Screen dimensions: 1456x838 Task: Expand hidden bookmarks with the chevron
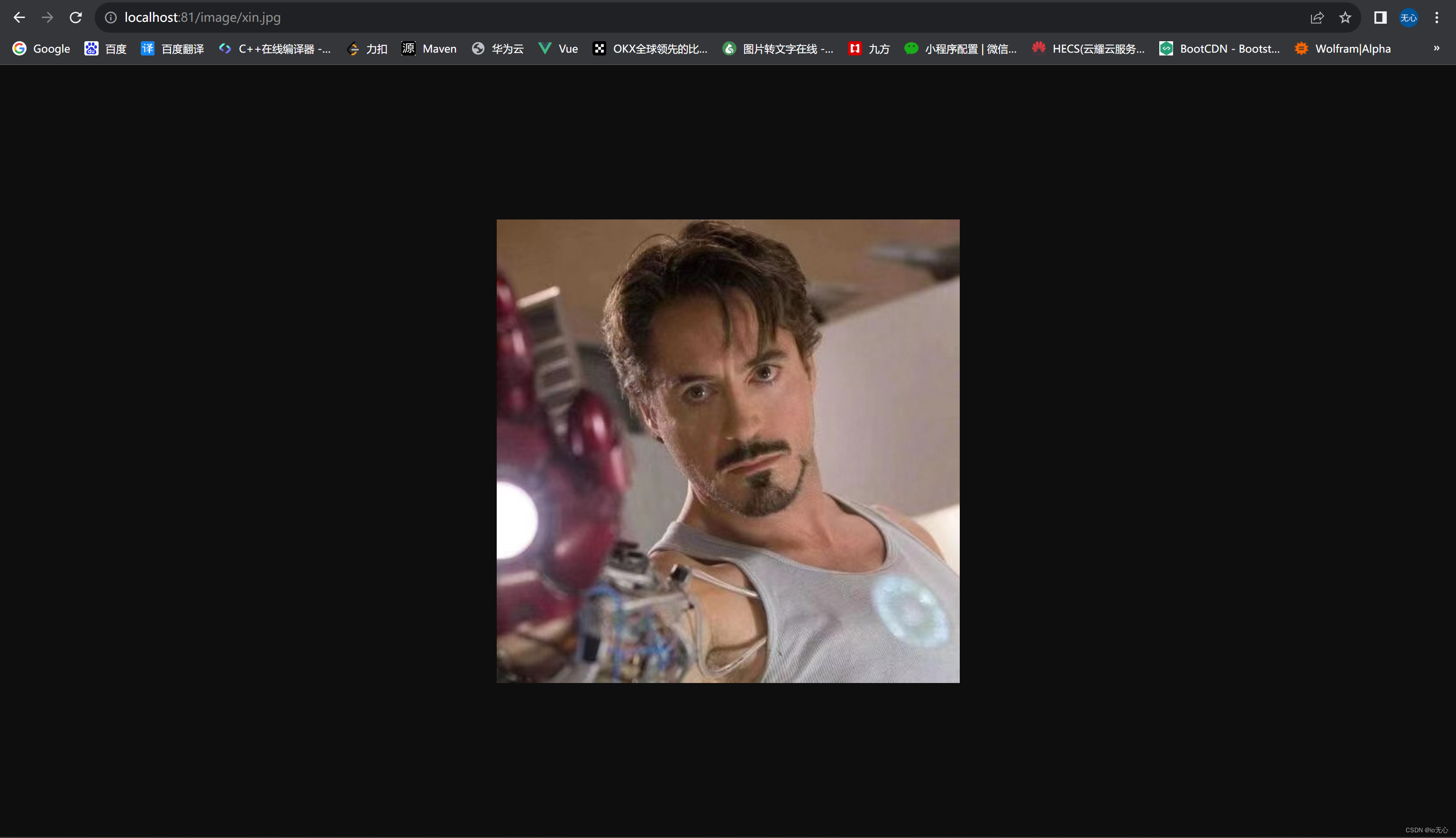point(1437,48)
